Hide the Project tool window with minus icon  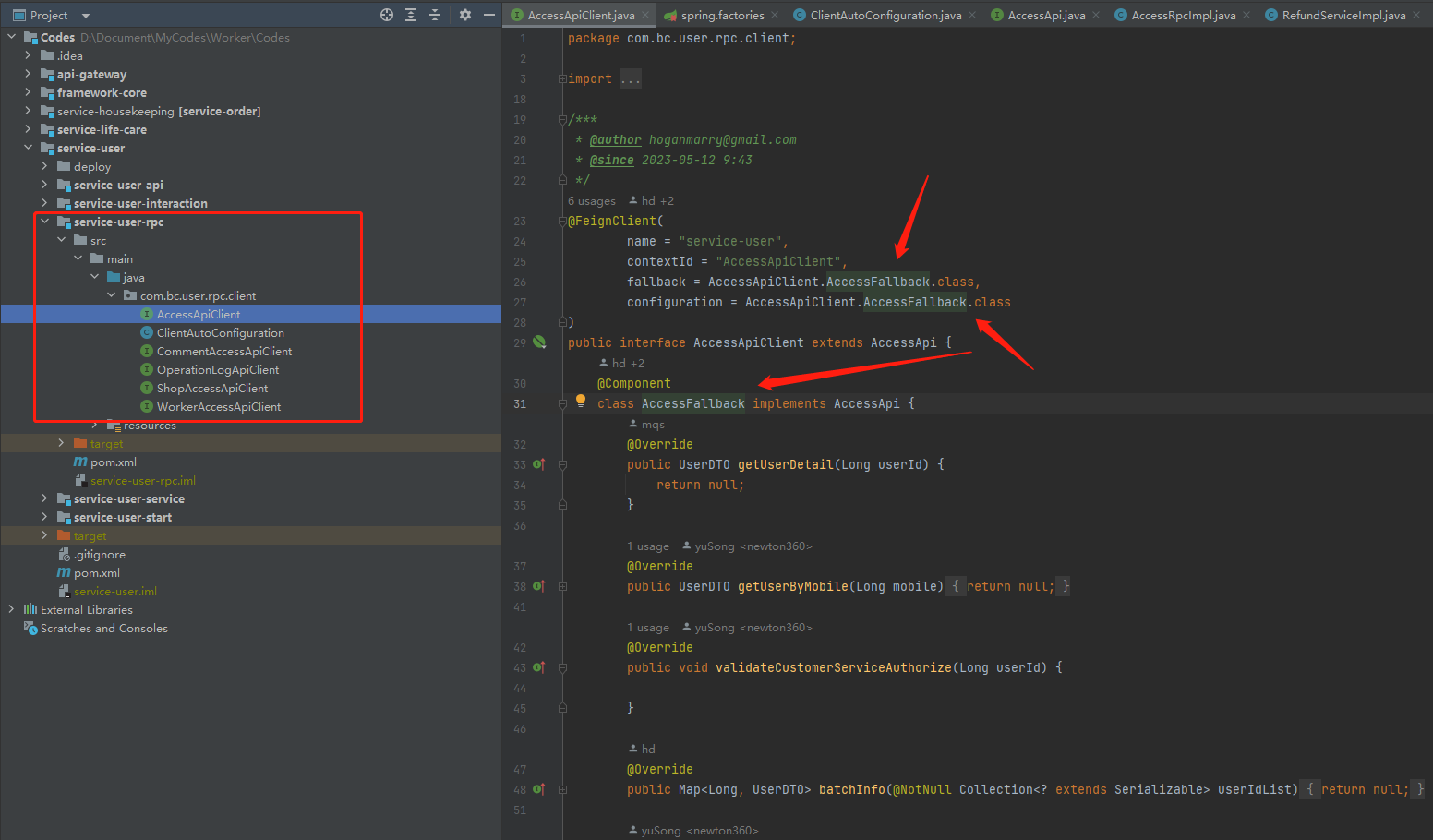489,15
